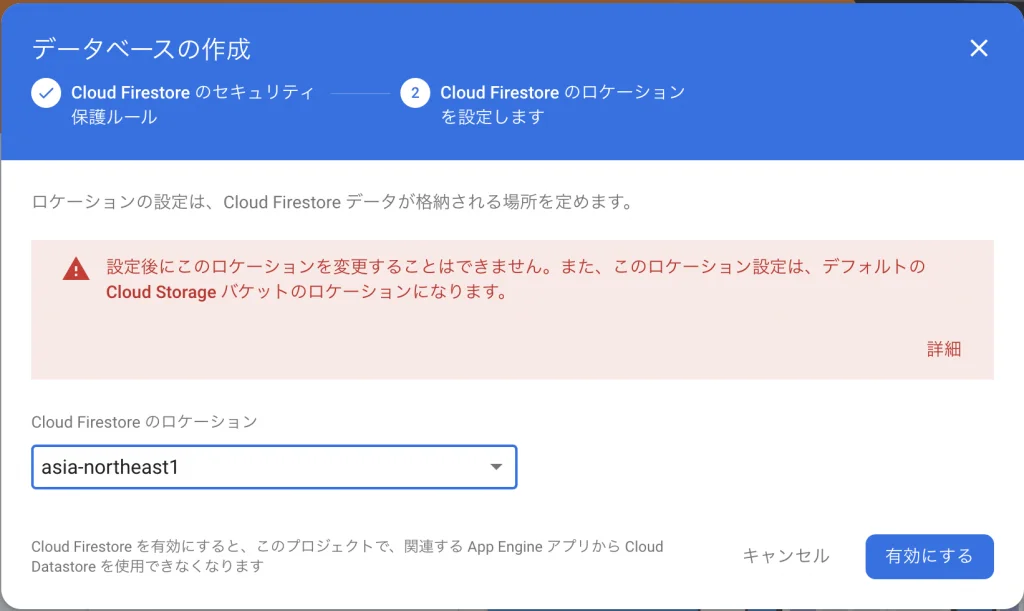Click the Cloud Firestore のロケーション field label
Screen dimensions: 1024x611
pyautogui.click(x=144, y=422)
